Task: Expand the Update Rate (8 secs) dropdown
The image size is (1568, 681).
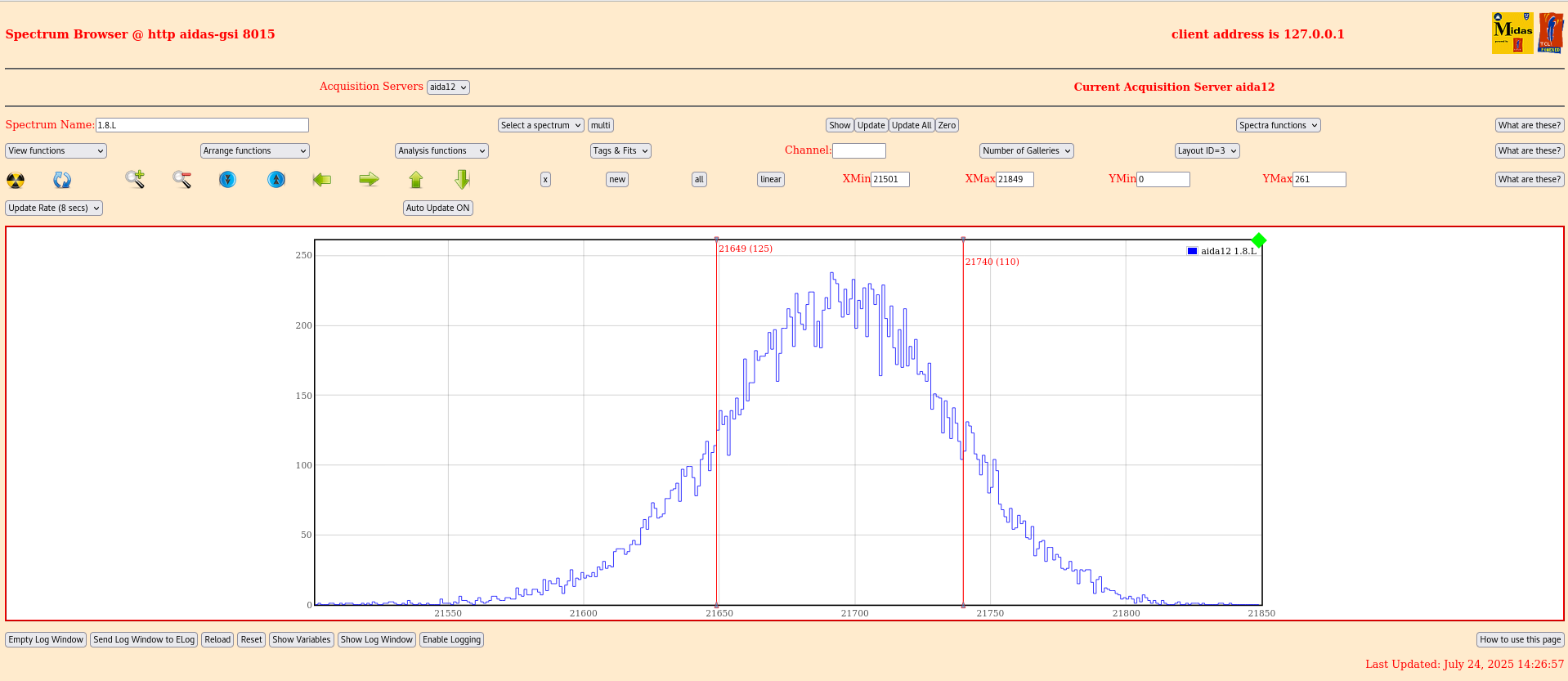Action: [54, 208]
